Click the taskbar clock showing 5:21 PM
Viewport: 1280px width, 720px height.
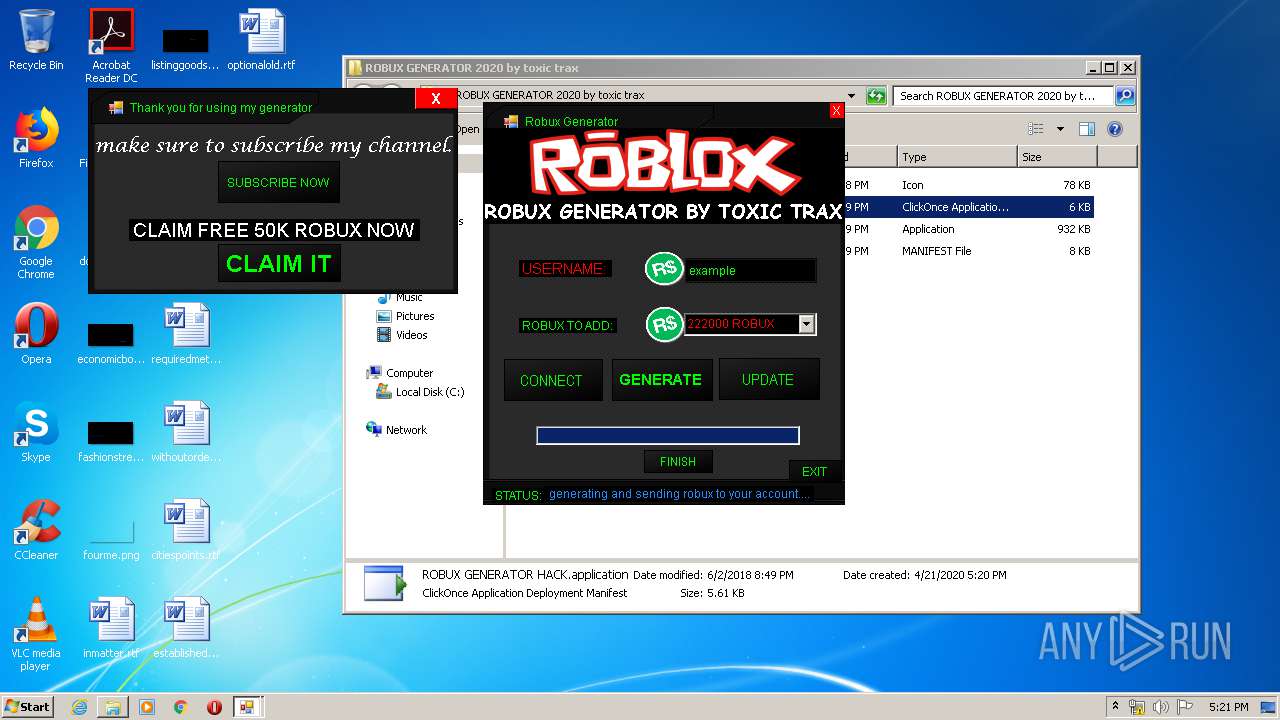coord(1228,707)
